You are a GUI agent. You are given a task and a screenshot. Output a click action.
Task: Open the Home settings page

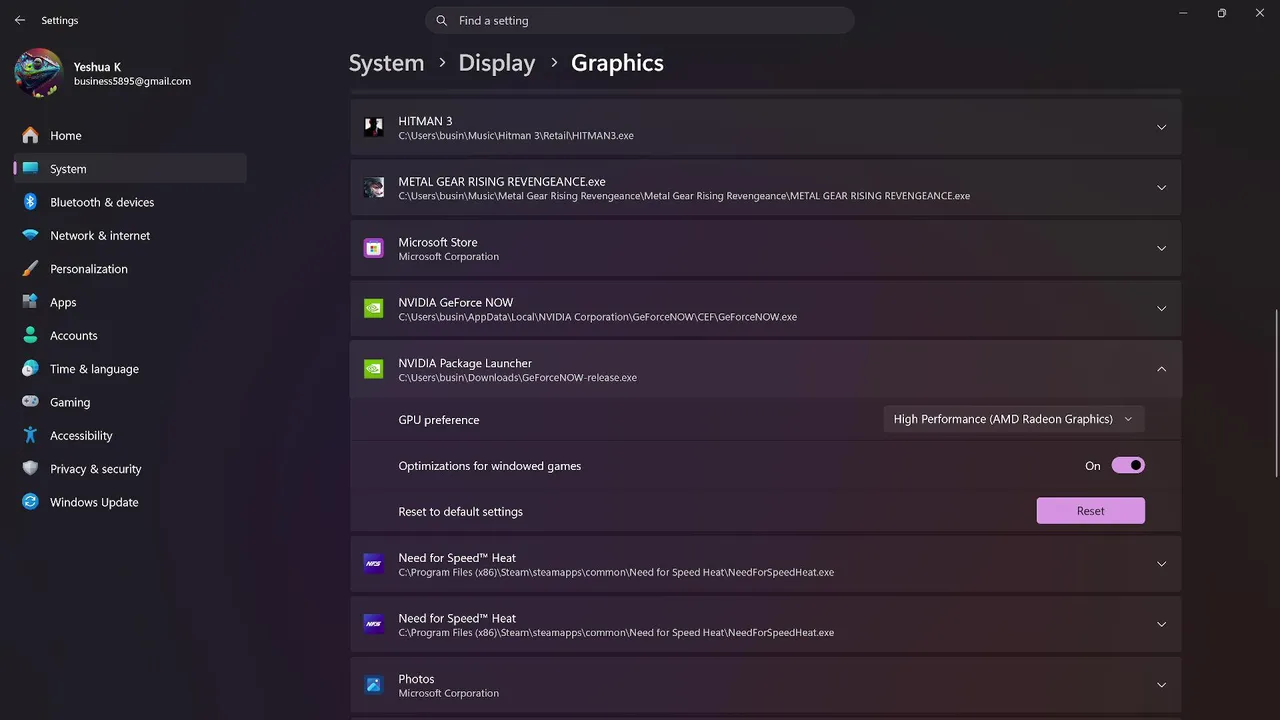[x=130, y=135]
